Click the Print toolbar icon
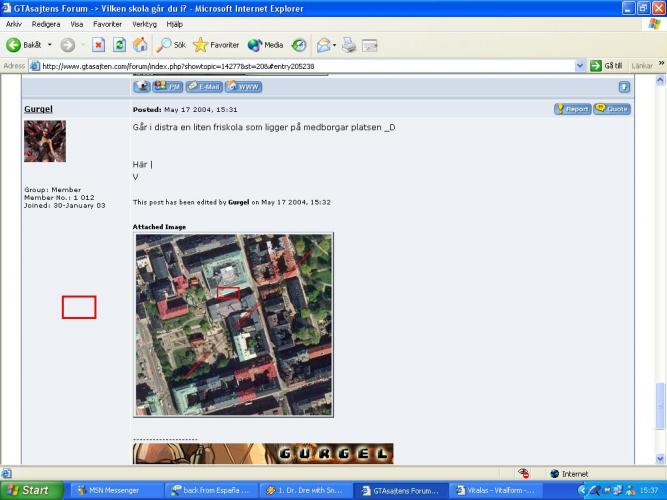Image resolution: width=667 pixels, height=500 pixels. 349,45
